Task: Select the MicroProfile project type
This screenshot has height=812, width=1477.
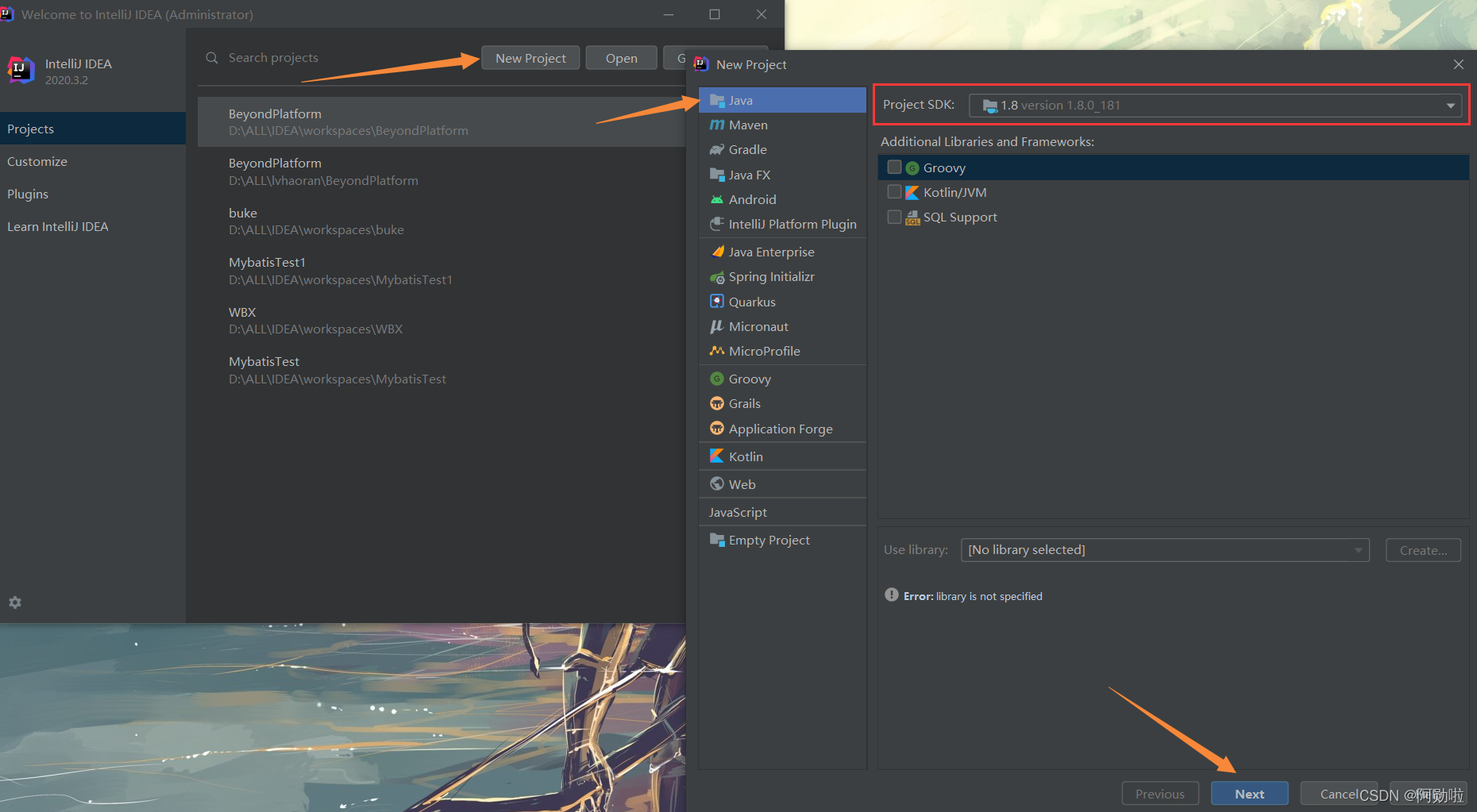Action: (x=782, y=351)
